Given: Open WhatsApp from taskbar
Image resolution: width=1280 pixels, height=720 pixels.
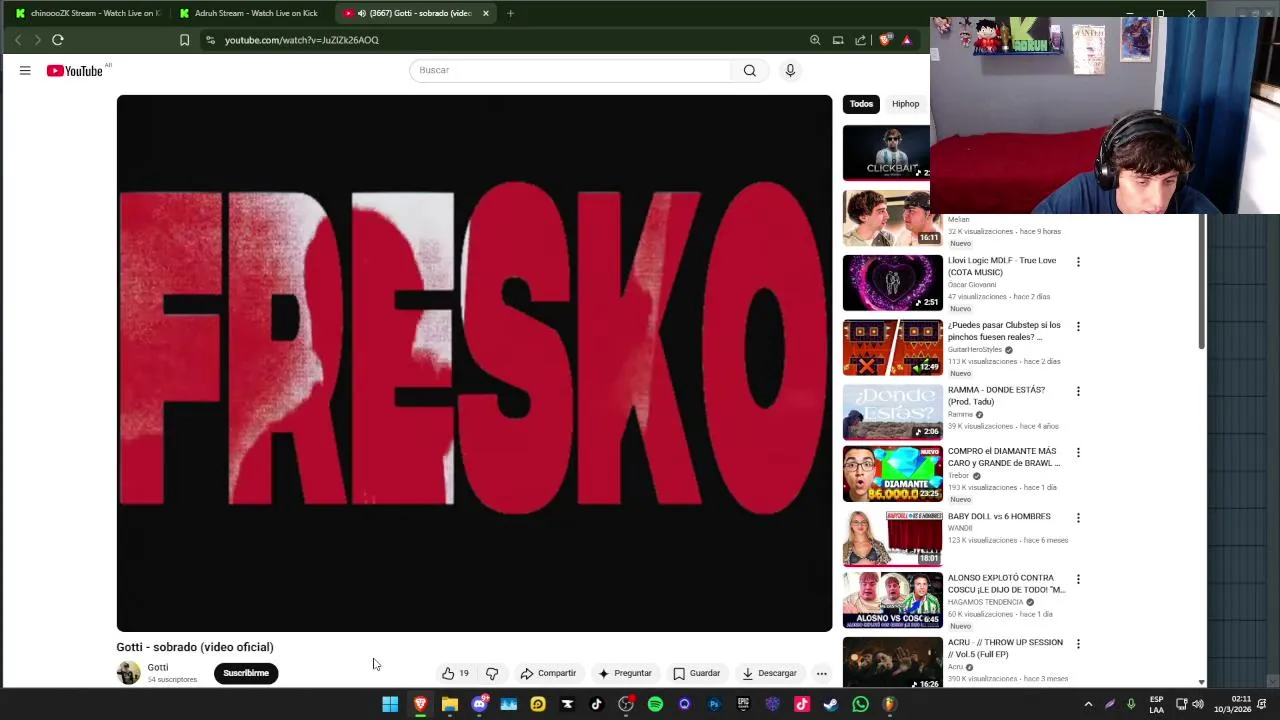Looking at the screenshot, I should click(860, 704).
